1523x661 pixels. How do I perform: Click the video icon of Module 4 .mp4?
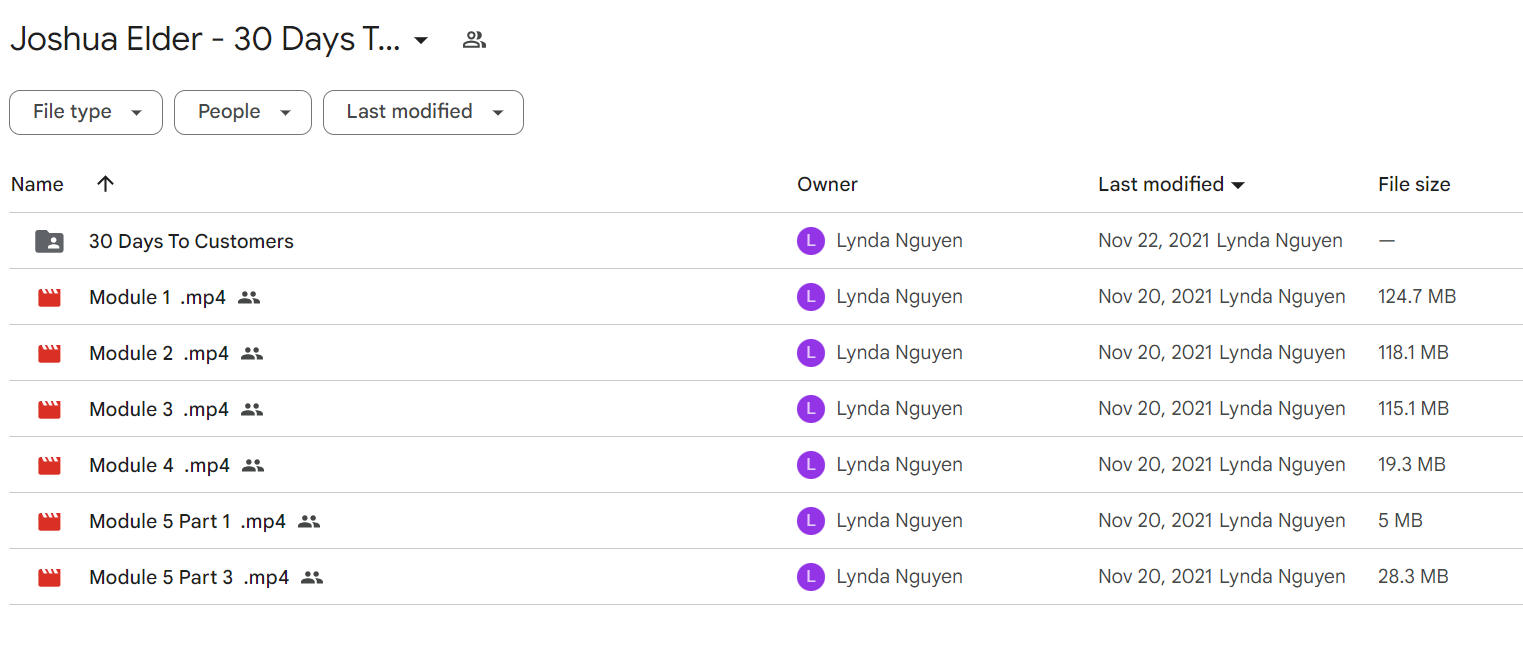49,465
